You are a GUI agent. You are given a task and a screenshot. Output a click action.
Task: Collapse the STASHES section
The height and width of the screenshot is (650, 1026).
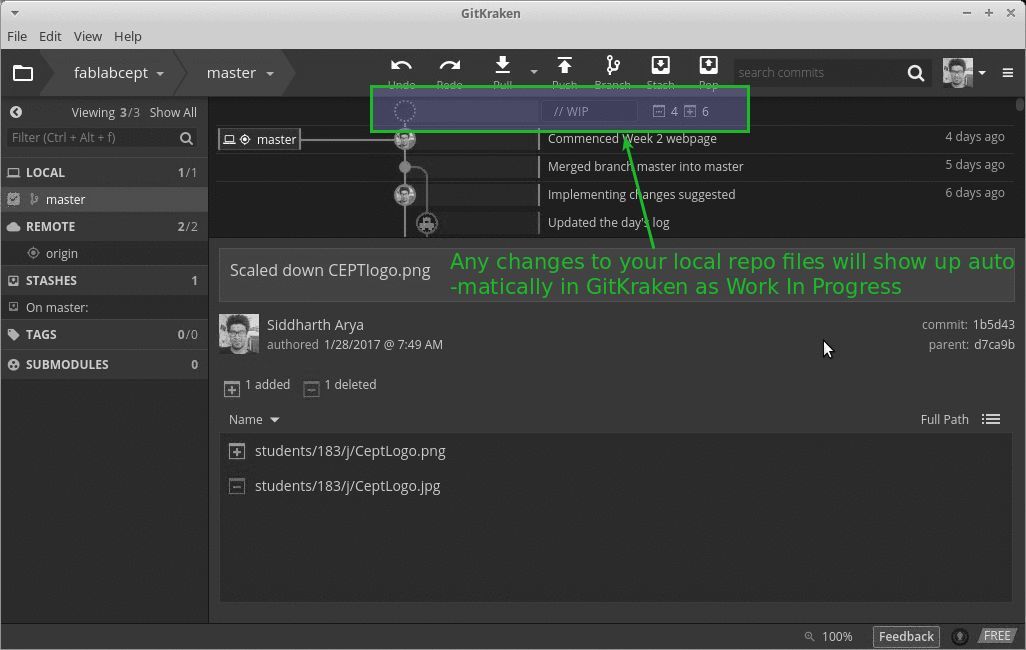(x=104, y=281)
